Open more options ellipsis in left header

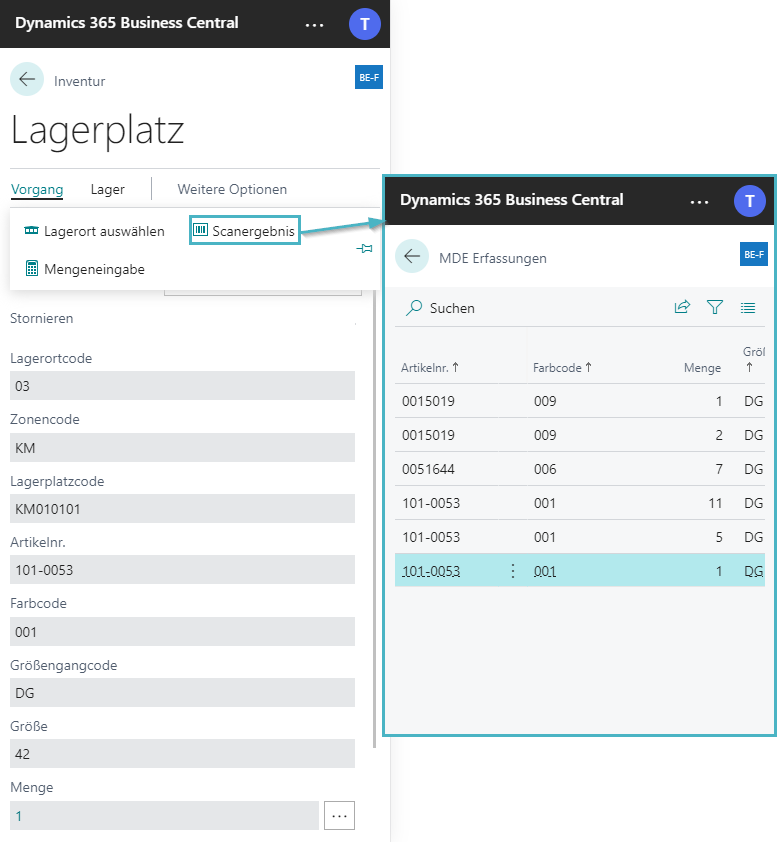click(x=315, y=23)
